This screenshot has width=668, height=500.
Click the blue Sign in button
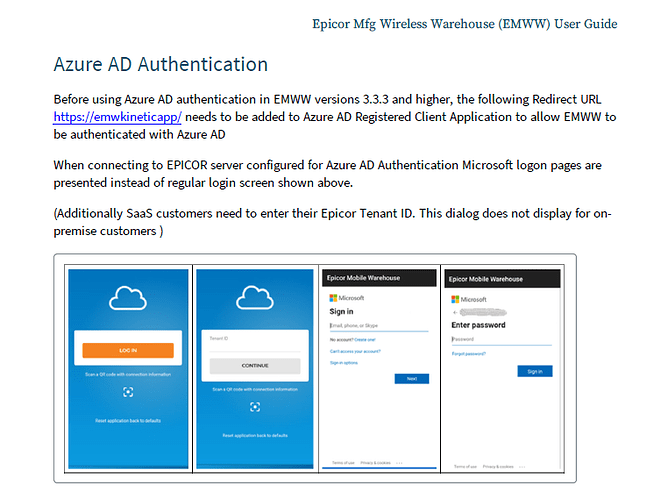click(535, 371)
